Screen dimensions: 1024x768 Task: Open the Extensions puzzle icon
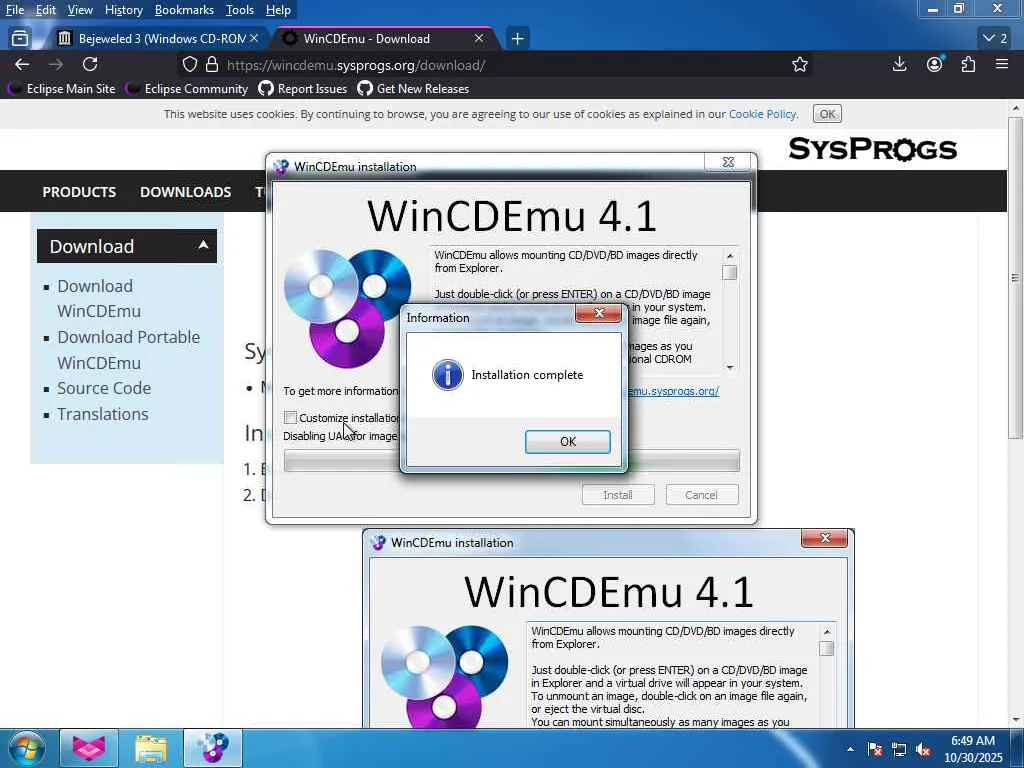[x=968, y=64]
